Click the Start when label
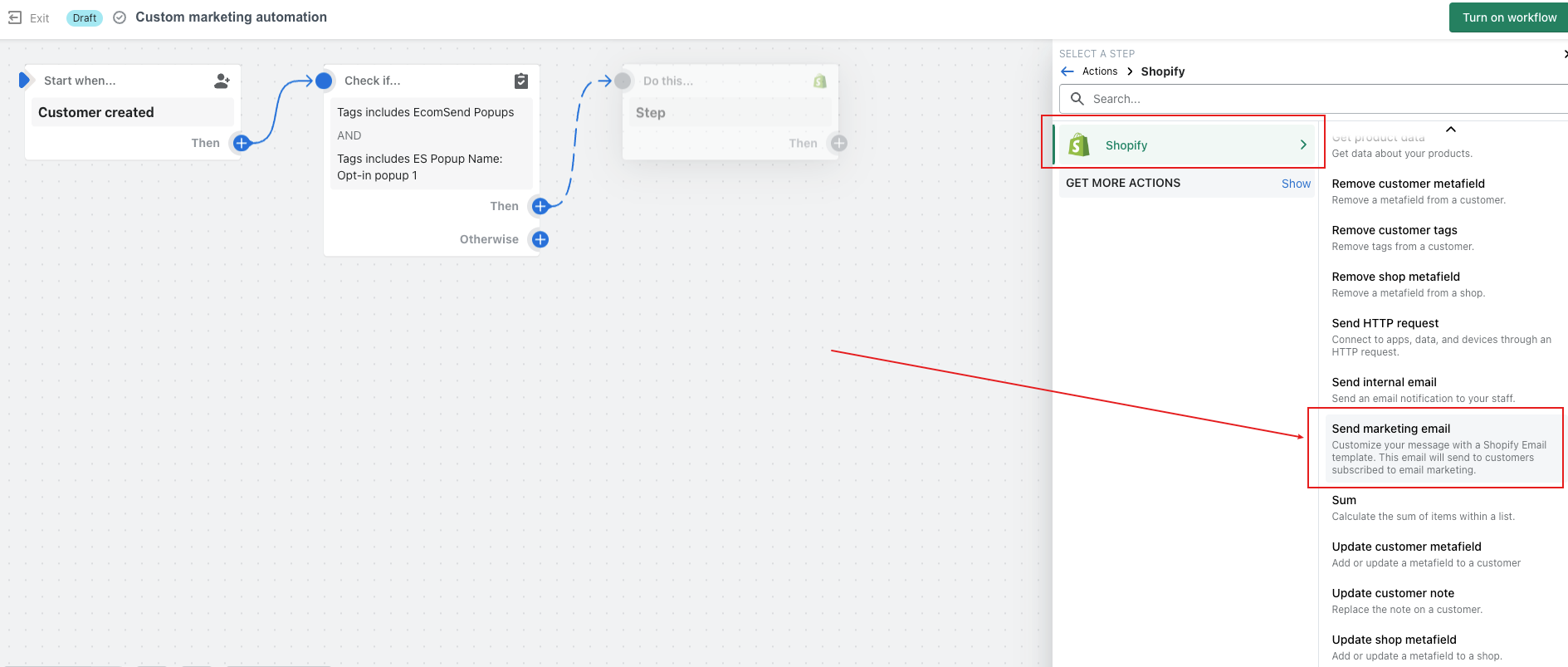Image resolution: width=1568 pixels, height=667 pixels. tap(80, 81)
